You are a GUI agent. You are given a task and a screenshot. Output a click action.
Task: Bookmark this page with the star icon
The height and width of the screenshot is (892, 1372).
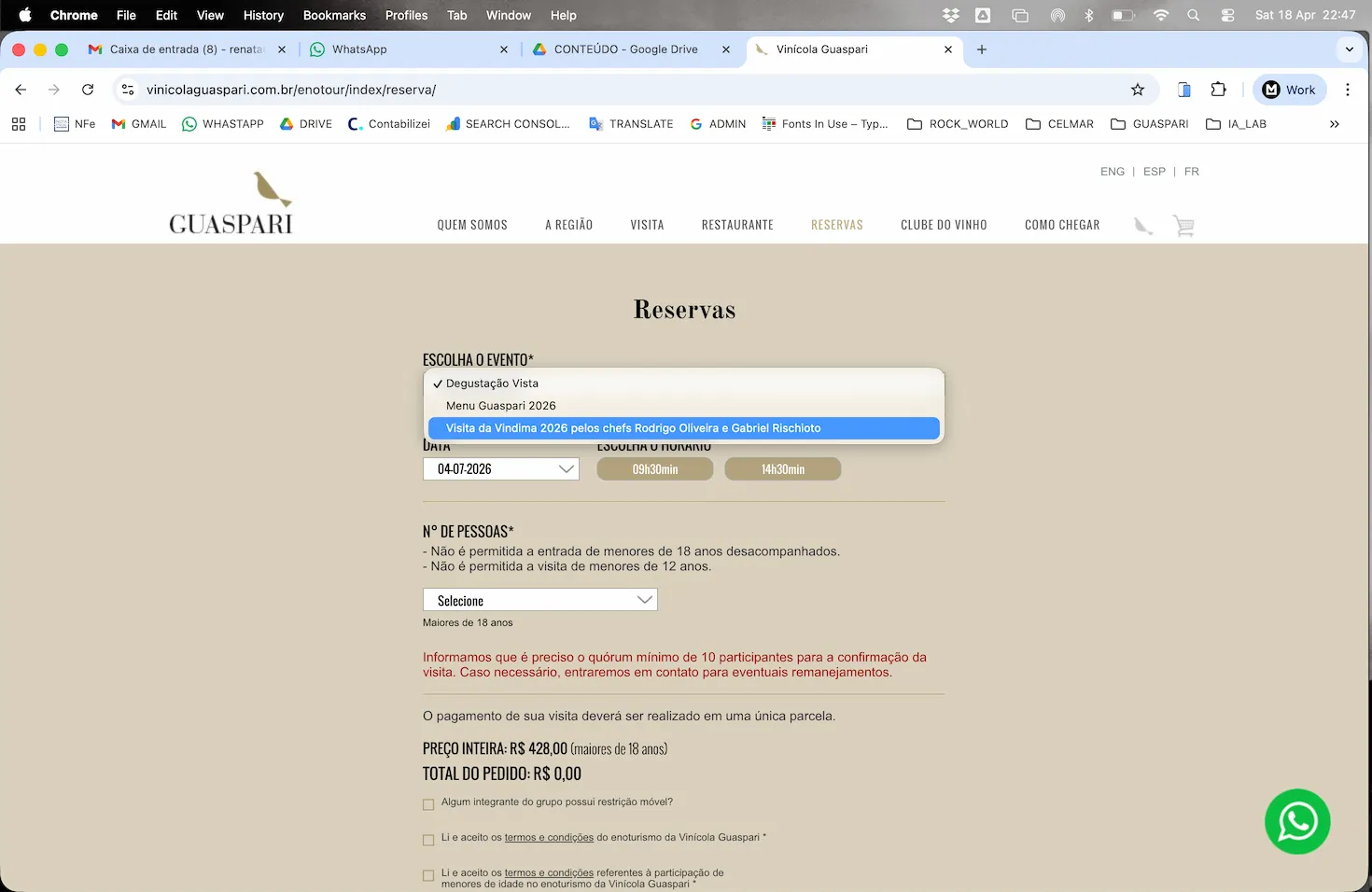1137,90
